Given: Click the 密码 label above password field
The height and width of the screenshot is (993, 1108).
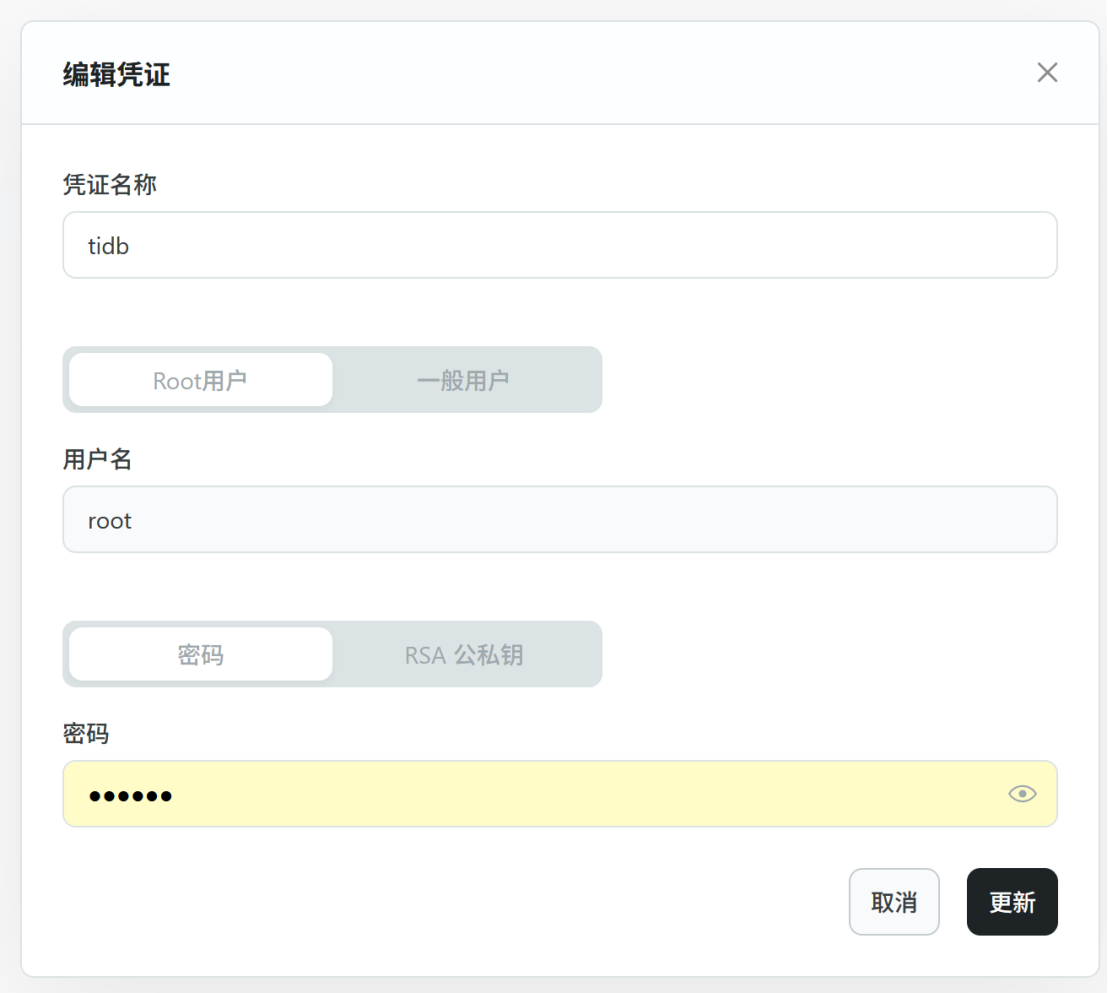Looking at the screenshot, I should [x=86, y=734].
